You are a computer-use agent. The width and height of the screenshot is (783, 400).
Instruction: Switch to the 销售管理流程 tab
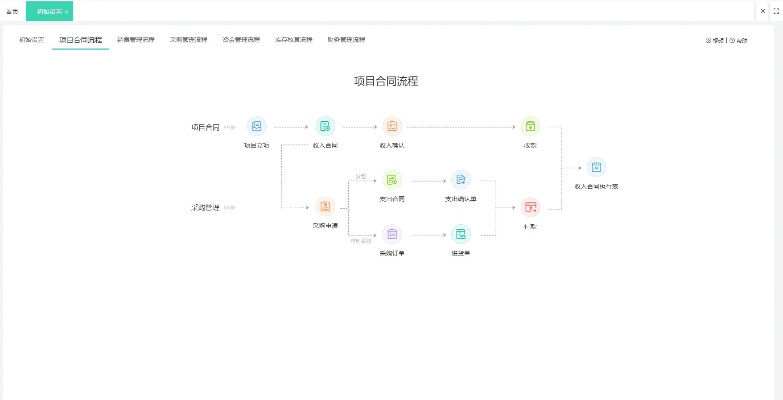point(135,40)
